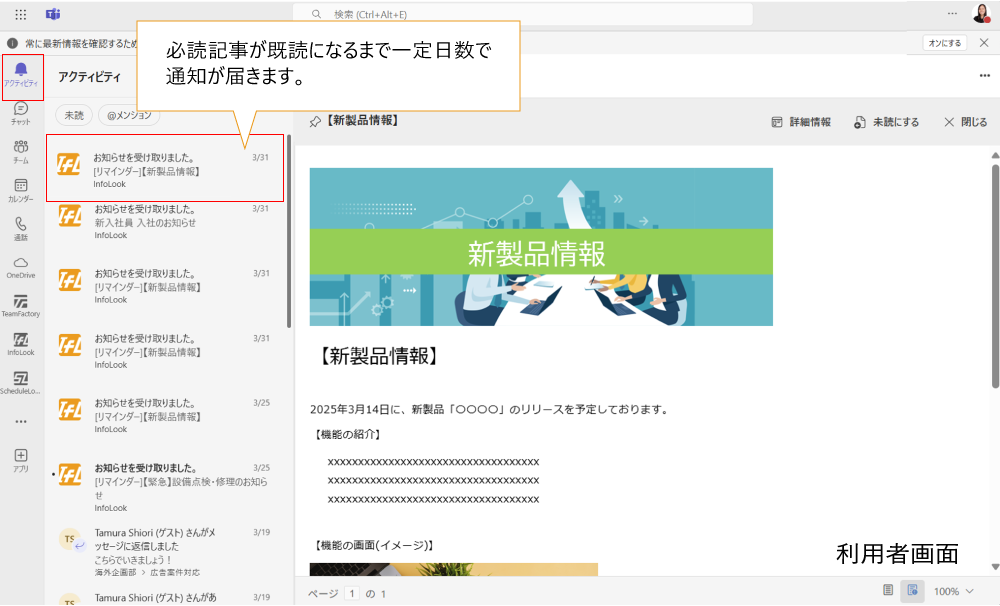The height and width of the screenshot is (606, 1000).
Task: Open the 新入社員 入社のお知らせ notification
Action: point(165,222)
